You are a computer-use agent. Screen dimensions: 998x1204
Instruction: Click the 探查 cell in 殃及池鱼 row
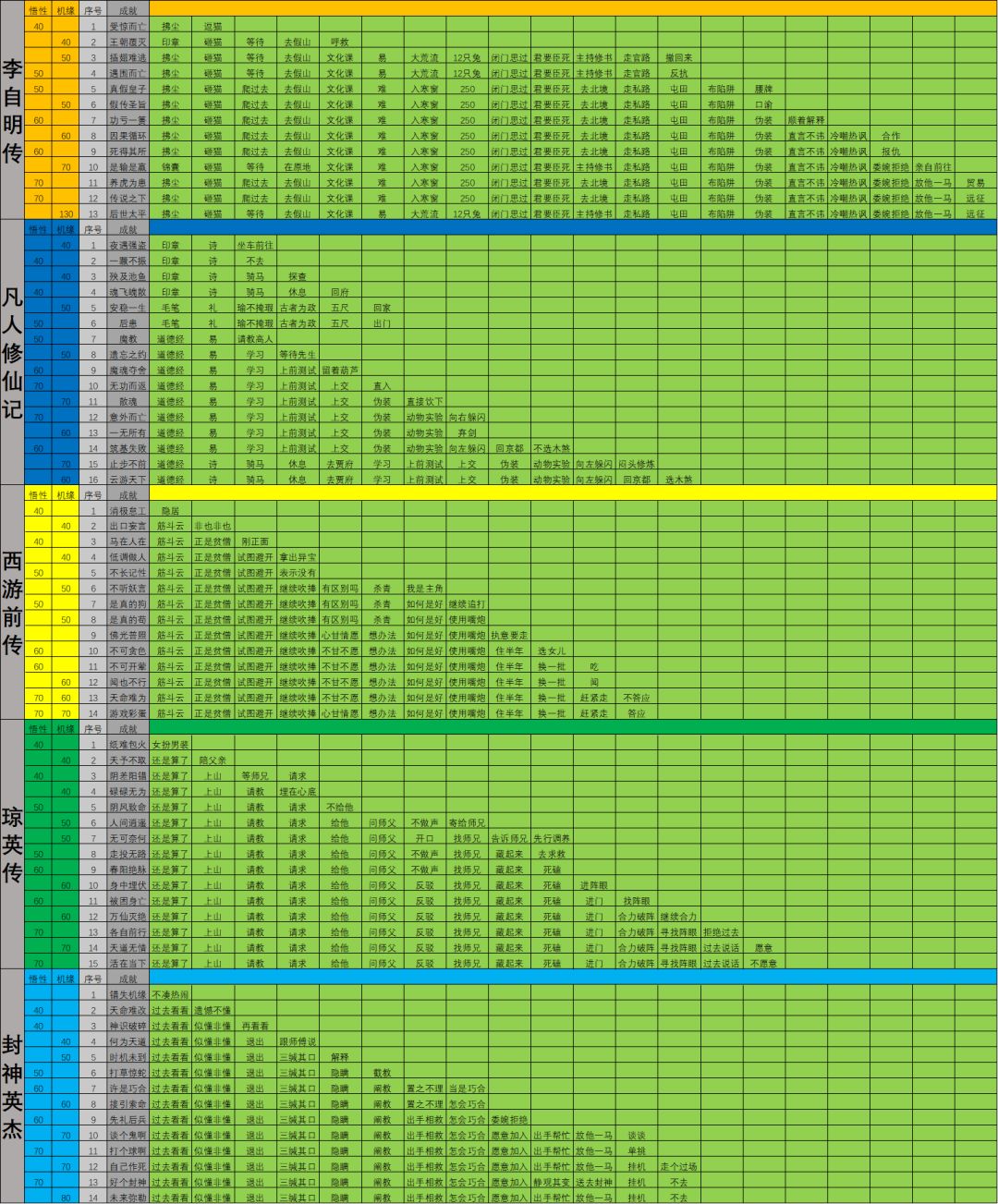click(x=298, y=277)
